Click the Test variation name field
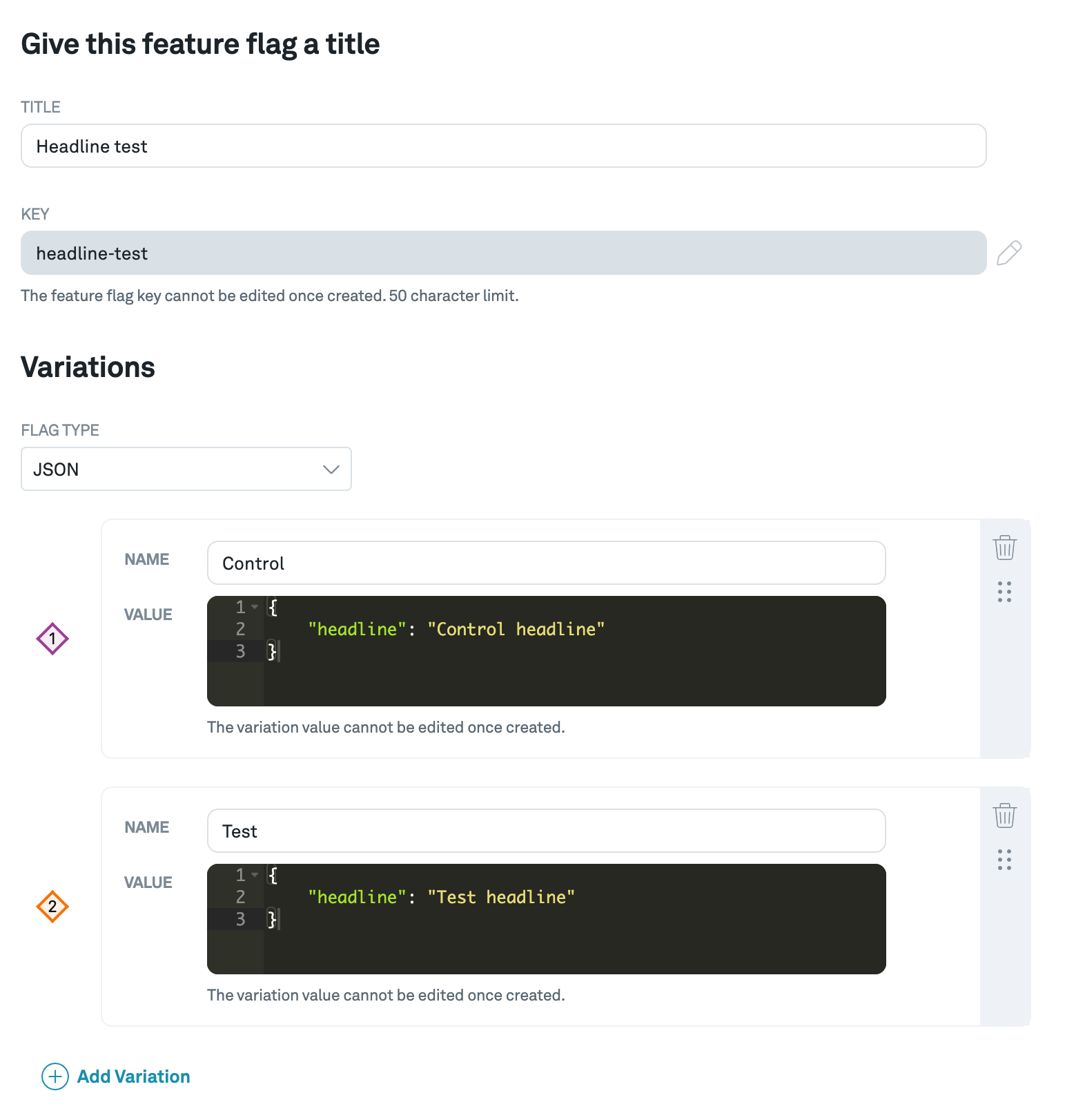This screenshot has height=1120, width=1085. pos(546,831)
